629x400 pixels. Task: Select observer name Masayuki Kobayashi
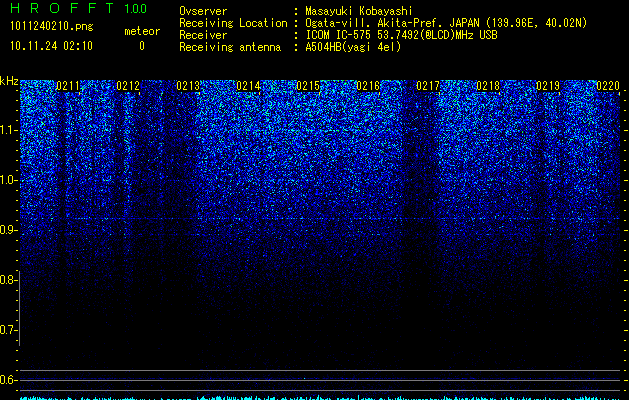point(359,11)
